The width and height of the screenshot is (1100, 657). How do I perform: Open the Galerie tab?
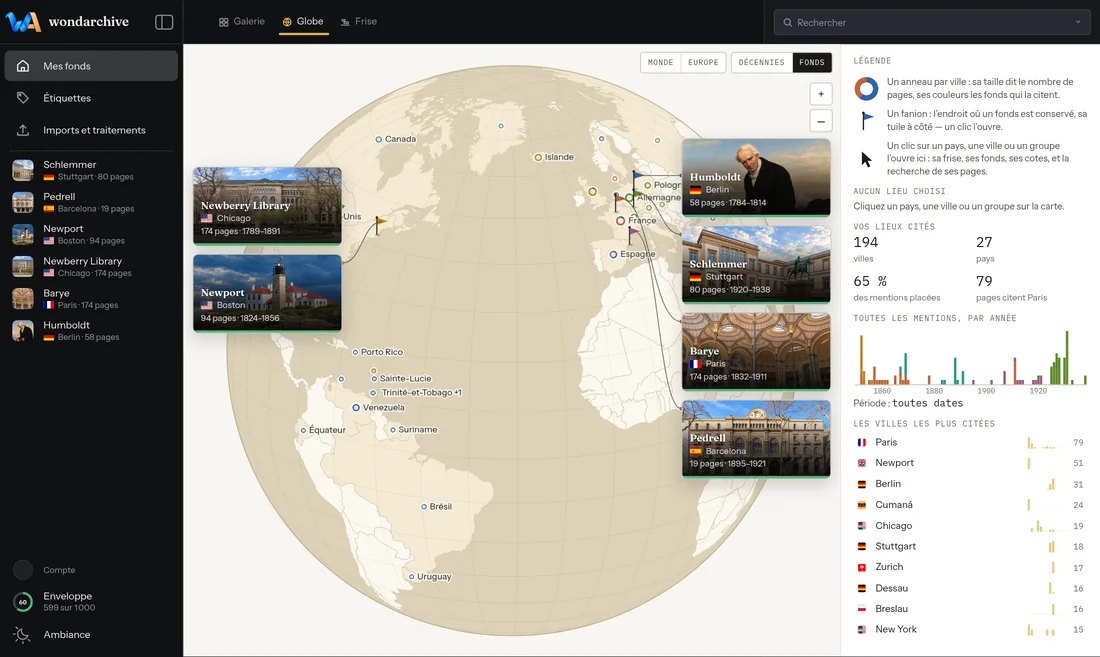[242, 22]
